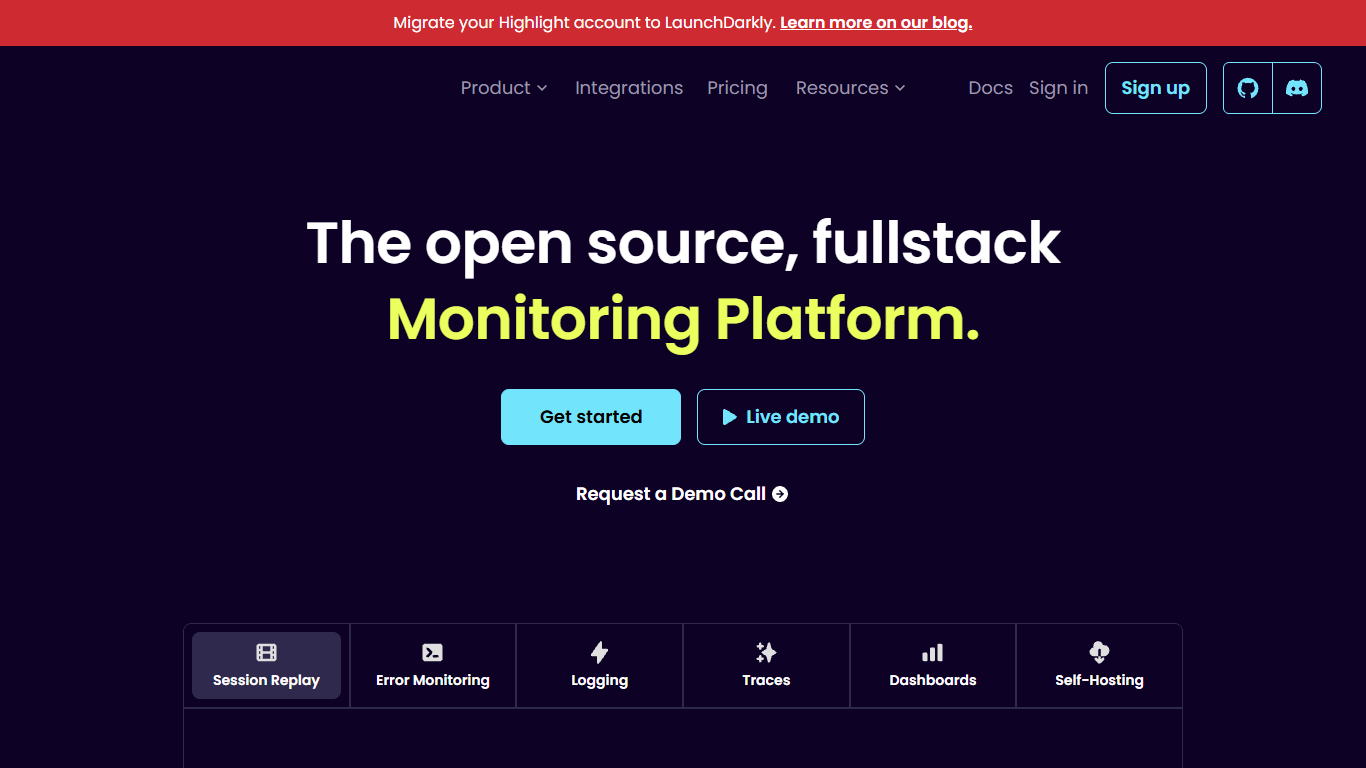Click 'The open source, fullstack' heading

683,243
